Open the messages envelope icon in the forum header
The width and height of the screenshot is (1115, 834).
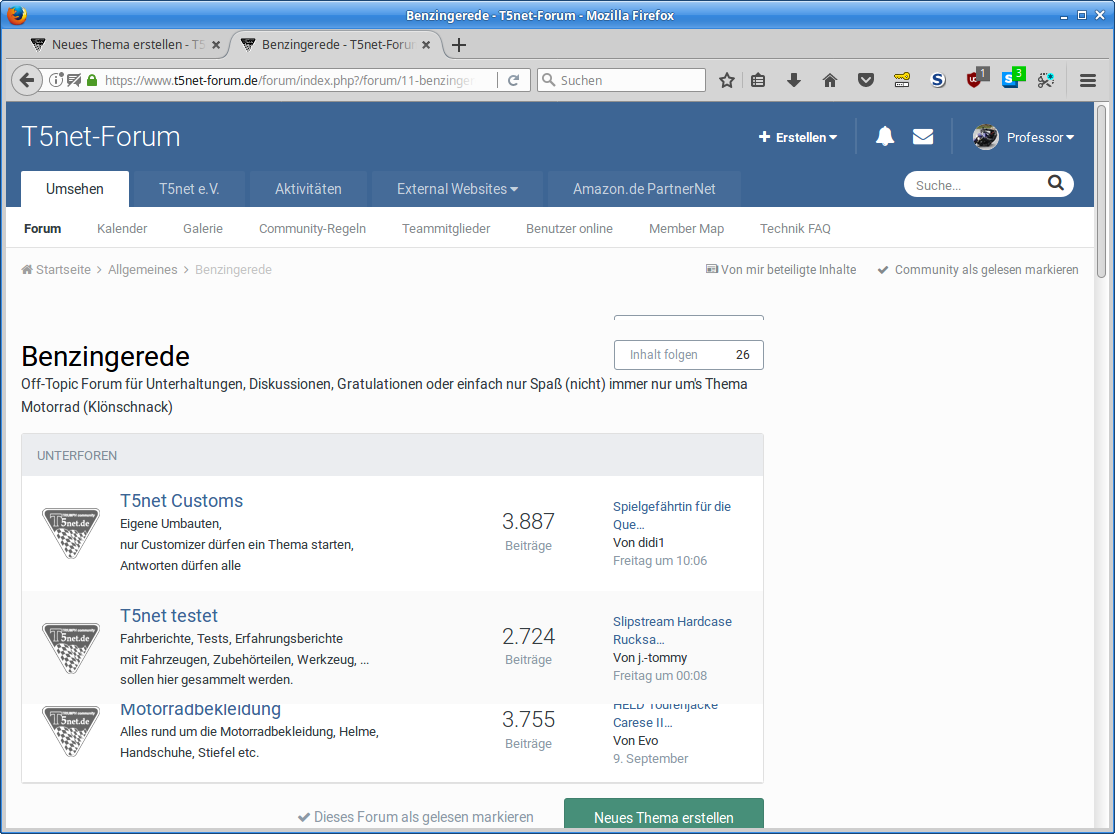pos(922,137)
